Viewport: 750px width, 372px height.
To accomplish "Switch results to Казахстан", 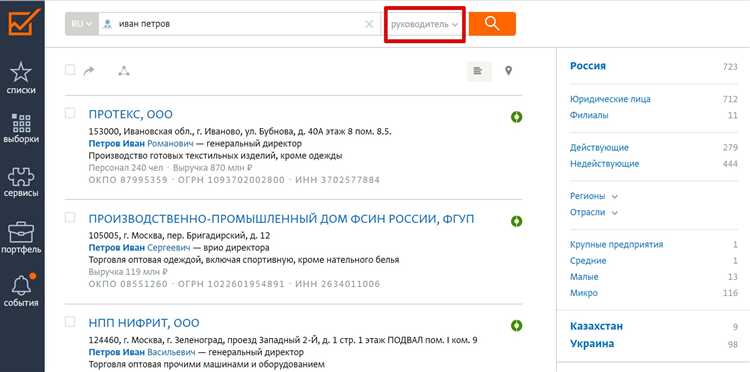I will [x=596, y=327].
